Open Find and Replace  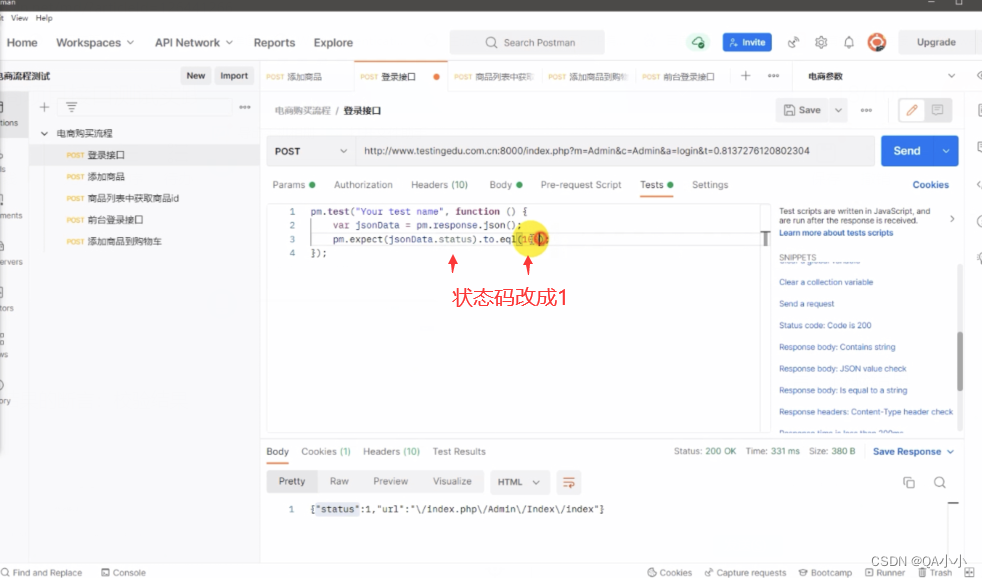click(41, 572)
